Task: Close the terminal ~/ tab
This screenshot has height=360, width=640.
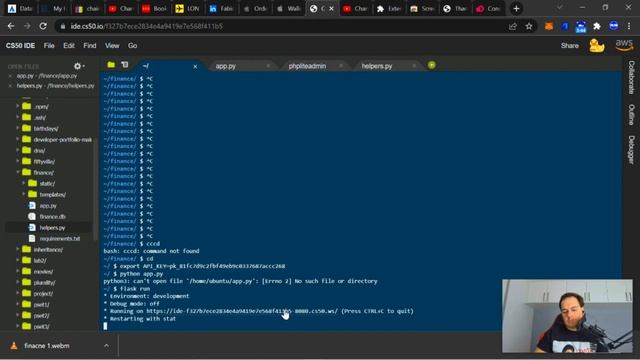Action: (195, 66)
